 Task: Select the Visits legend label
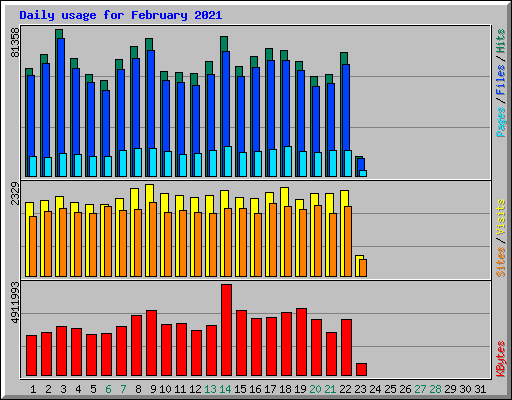[501, 218]
